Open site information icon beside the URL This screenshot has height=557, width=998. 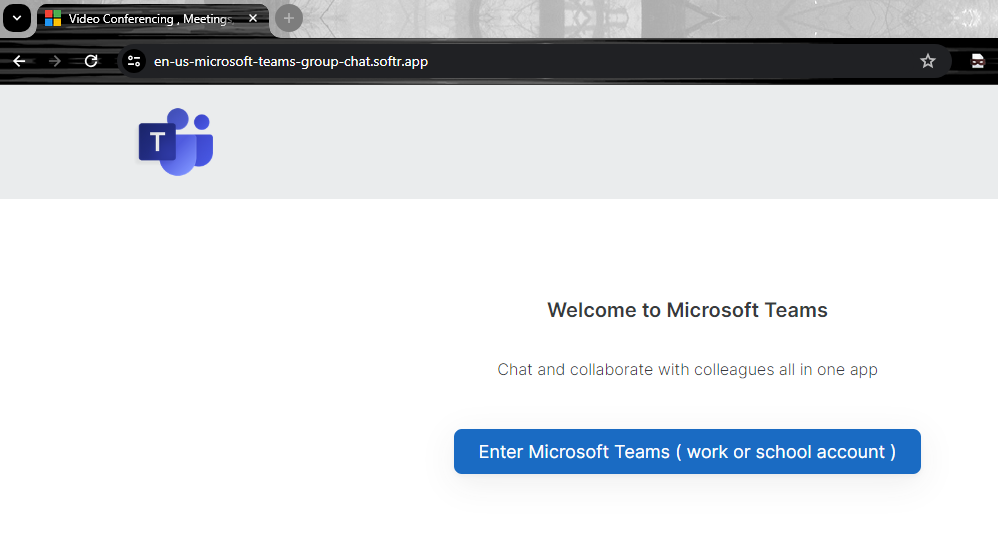[134, 61]
